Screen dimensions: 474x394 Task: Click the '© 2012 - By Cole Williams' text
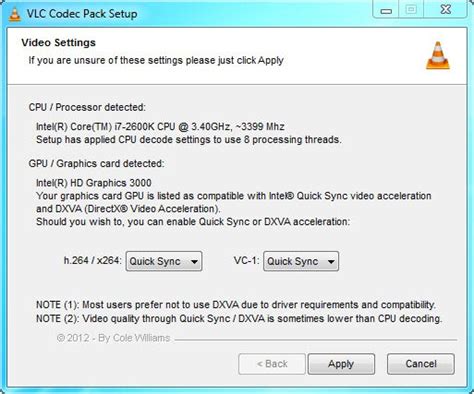113,338
